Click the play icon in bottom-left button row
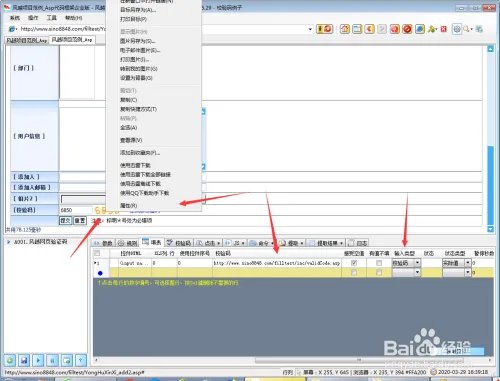This screenshot has width=500, height=381. point(38,360)
